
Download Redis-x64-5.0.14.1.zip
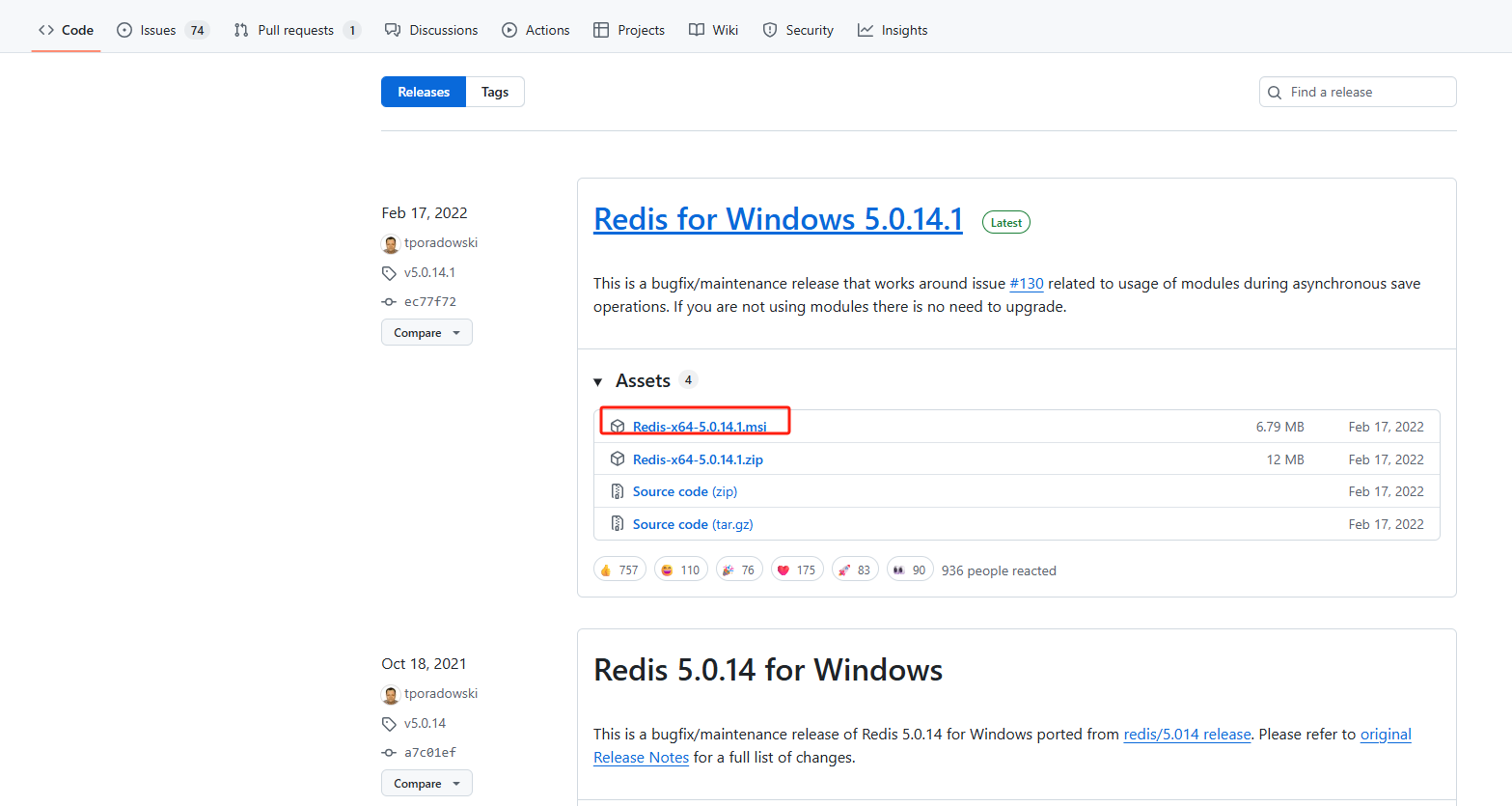coord(698,459)
